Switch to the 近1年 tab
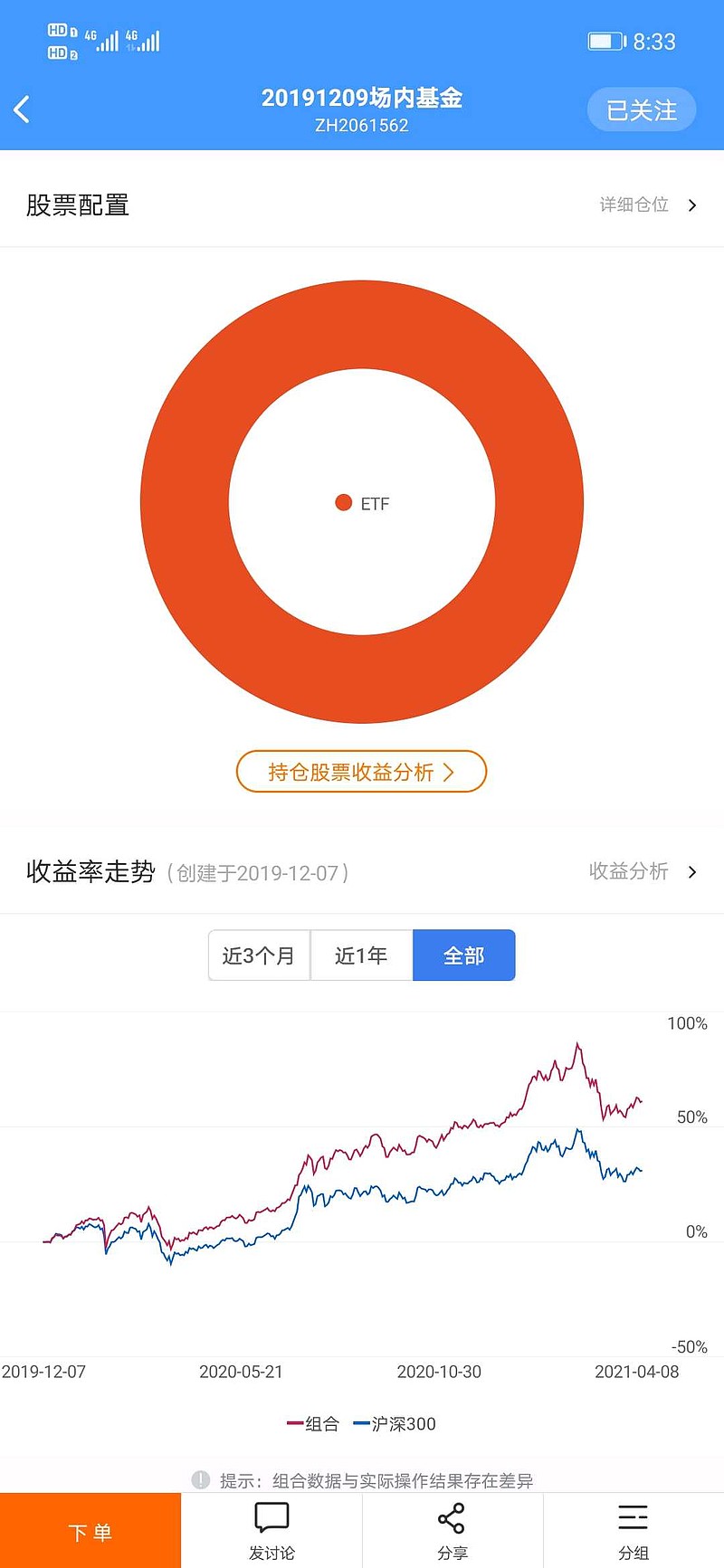The height and width of the screenshot is (1568, 724). 361,955
